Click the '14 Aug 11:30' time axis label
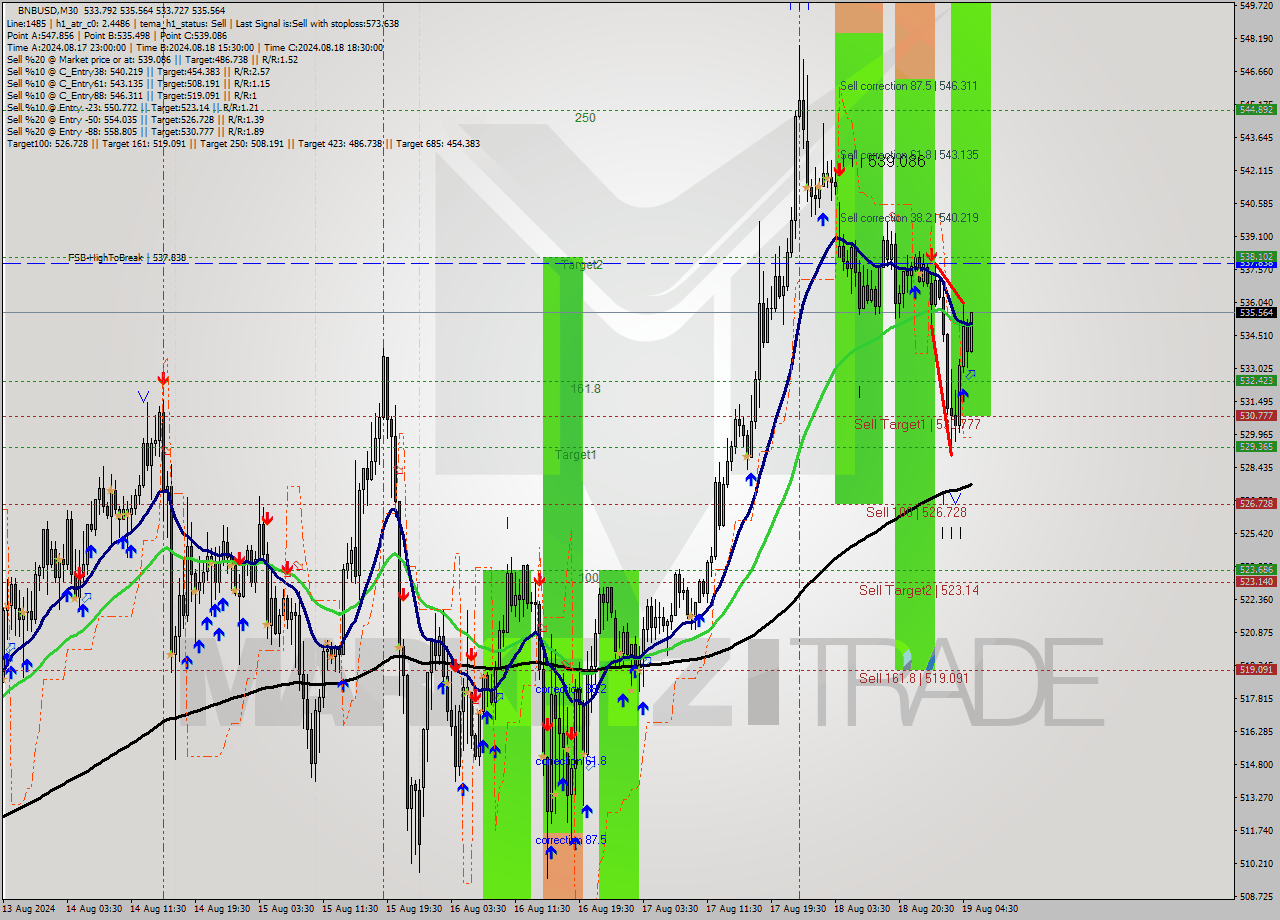 pyautogui.click(x=158, y=909)
